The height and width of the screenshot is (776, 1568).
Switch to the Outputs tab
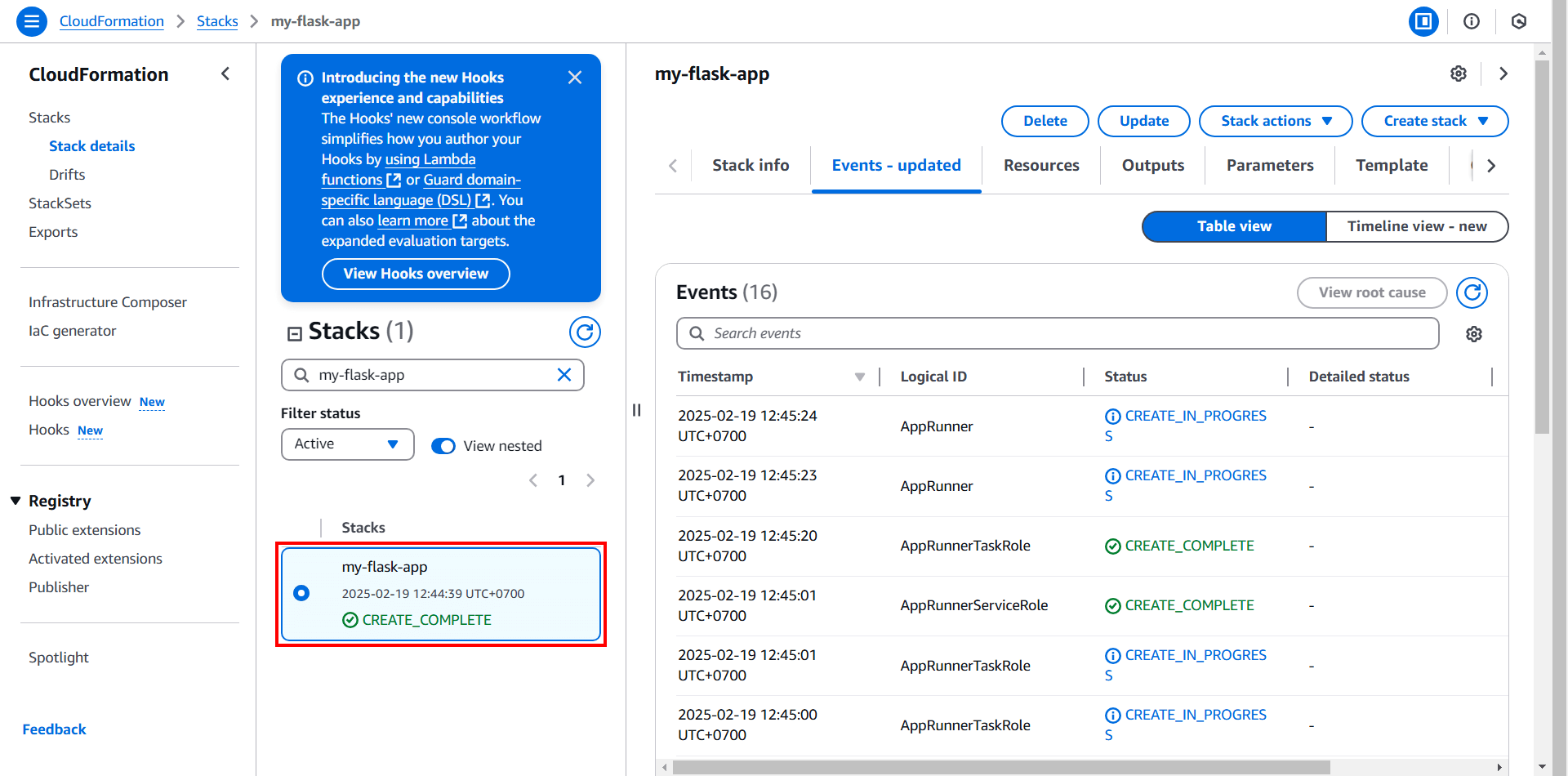pyautogui.click(x=1152, y=166)
